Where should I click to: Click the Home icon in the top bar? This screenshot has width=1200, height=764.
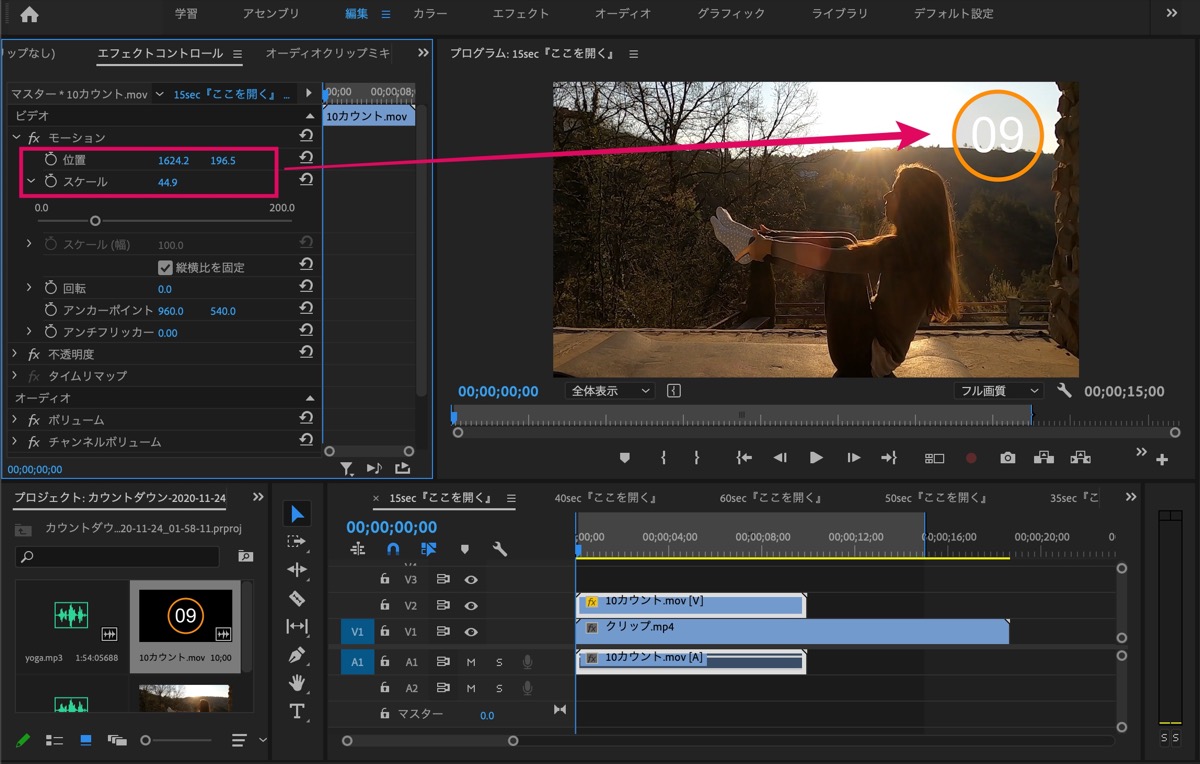(29, 14)
